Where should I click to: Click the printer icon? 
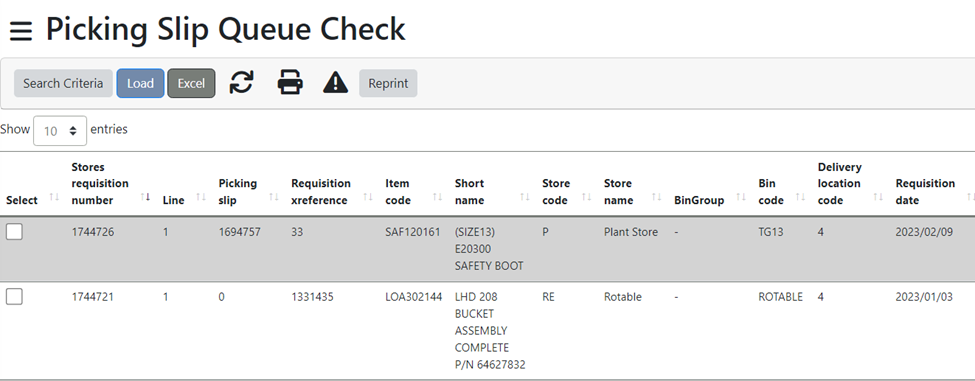pos(290,83)
